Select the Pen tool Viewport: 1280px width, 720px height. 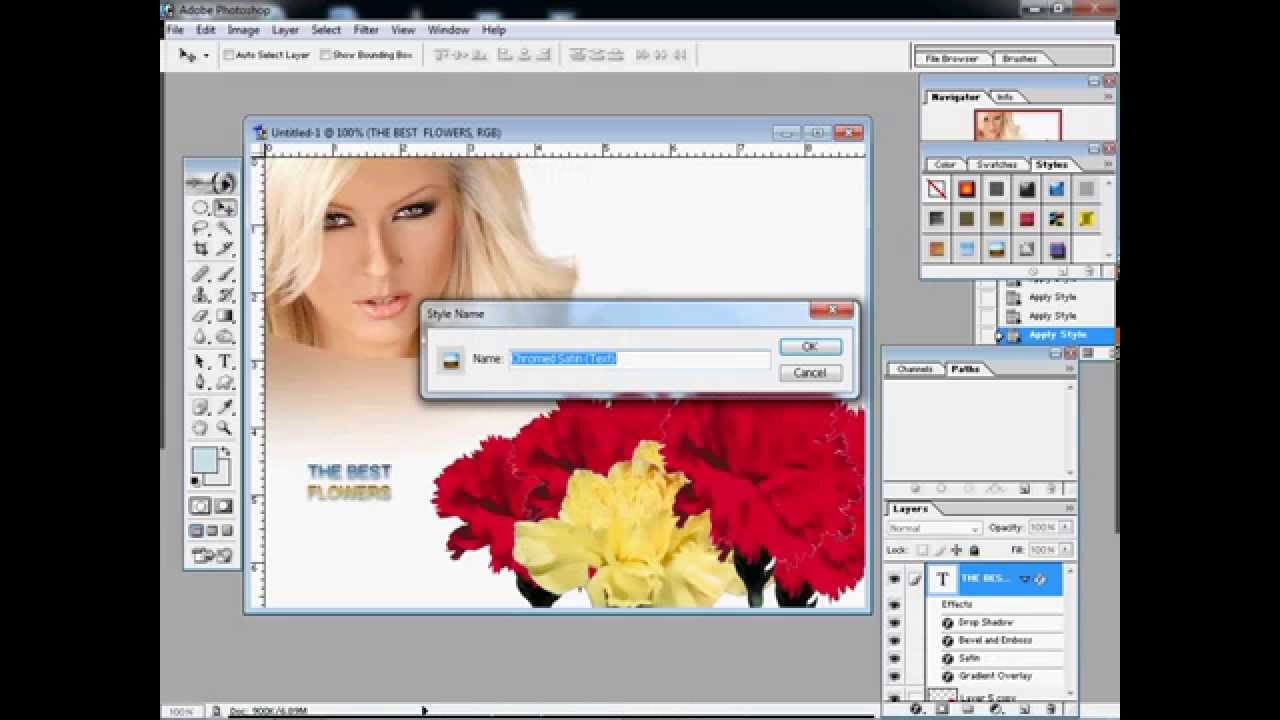point(200,382)
